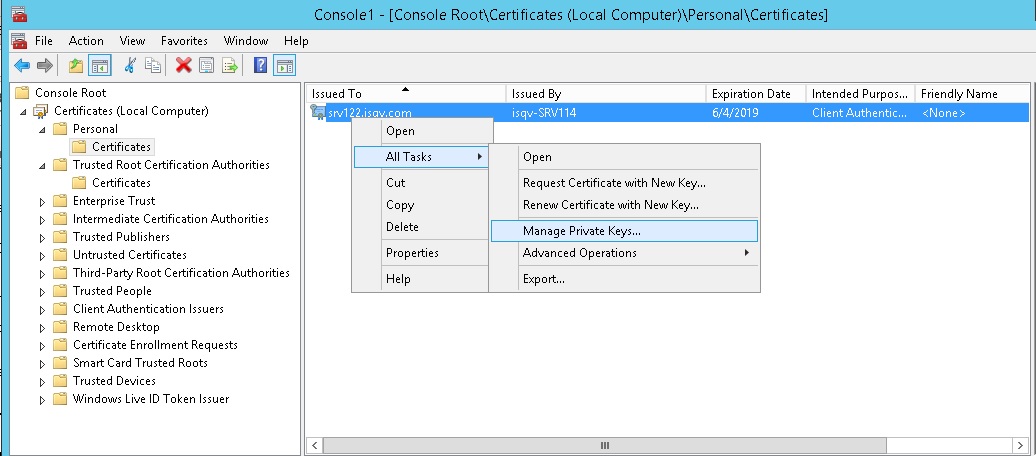Click the blue Help question mark icon
Viewport: 1036px width, 456px height.
pos(260,66)
